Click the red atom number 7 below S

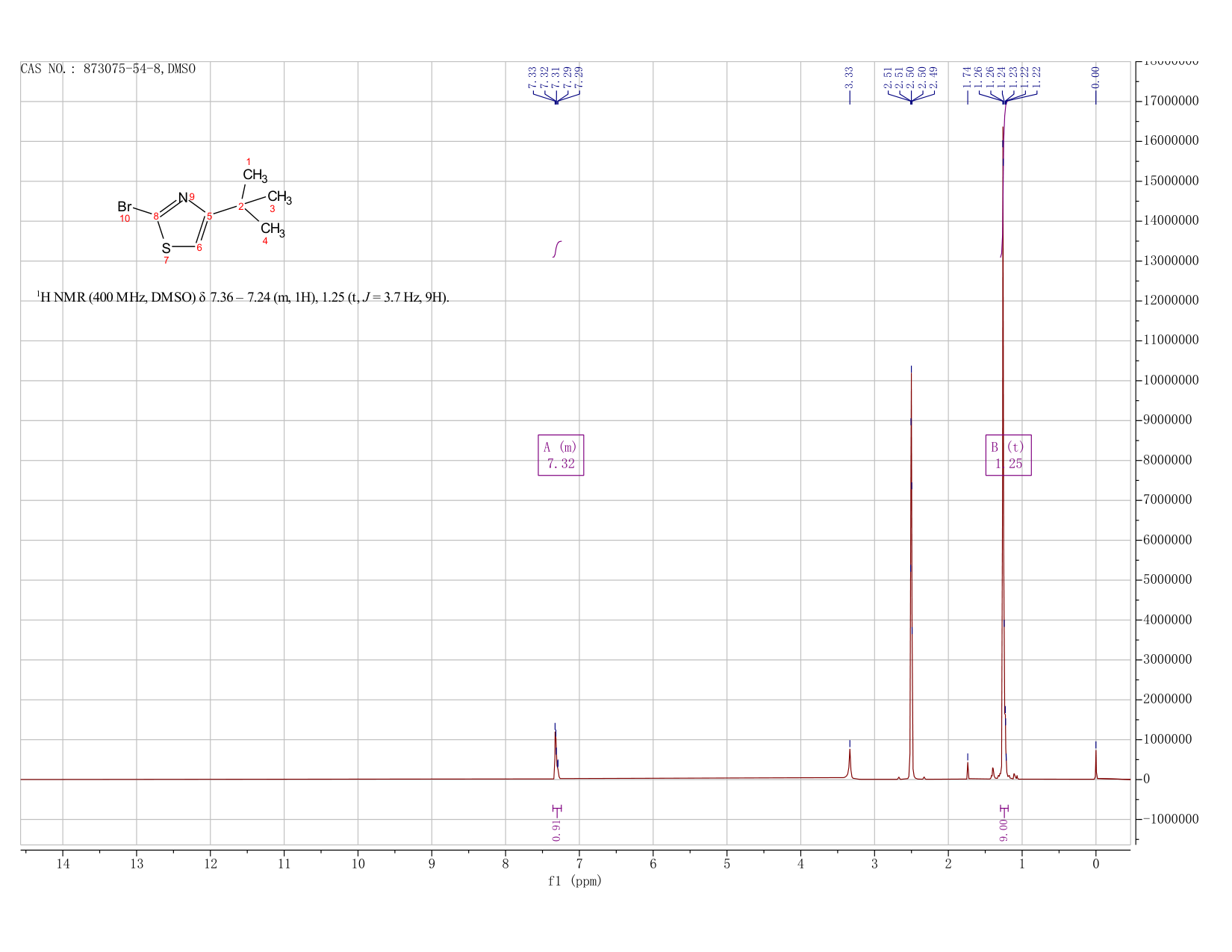tap(166, 261)
